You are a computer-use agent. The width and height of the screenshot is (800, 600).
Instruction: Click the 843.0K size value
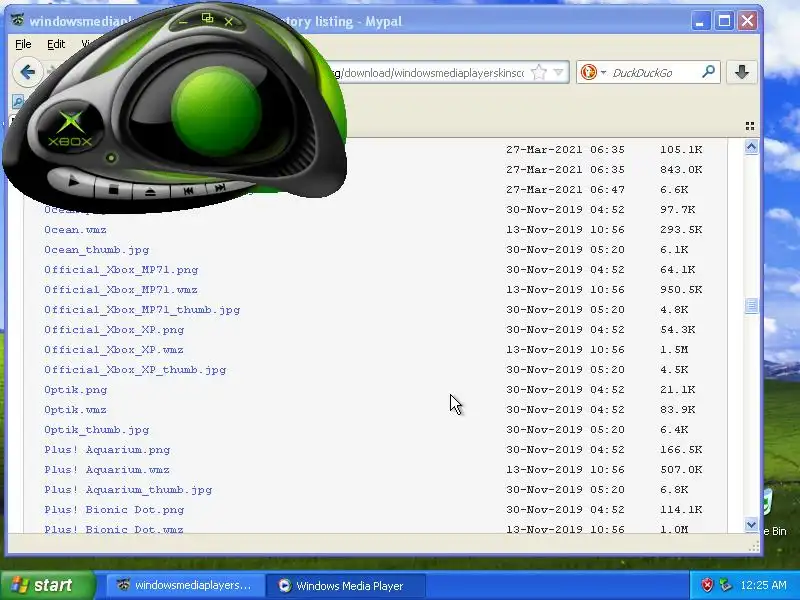[681, 170]
